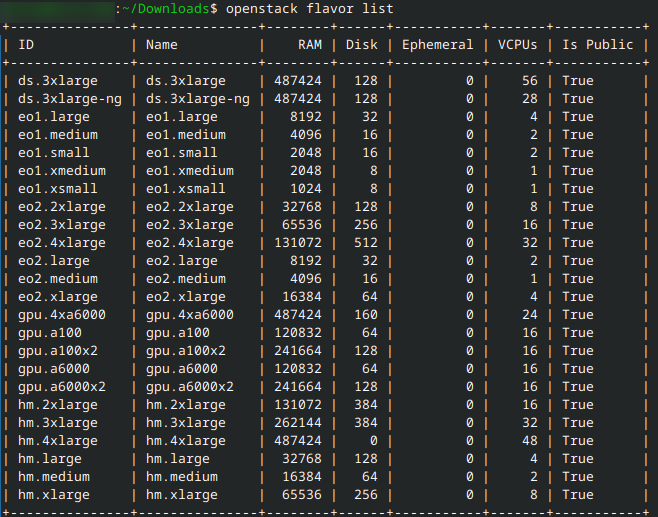Image resolution: width=658 pixels, height=517 pixels.
Task: Click RAM value 262144 in hm.3xlarge row
Action: pyautogui.click(x=298, y=423)
